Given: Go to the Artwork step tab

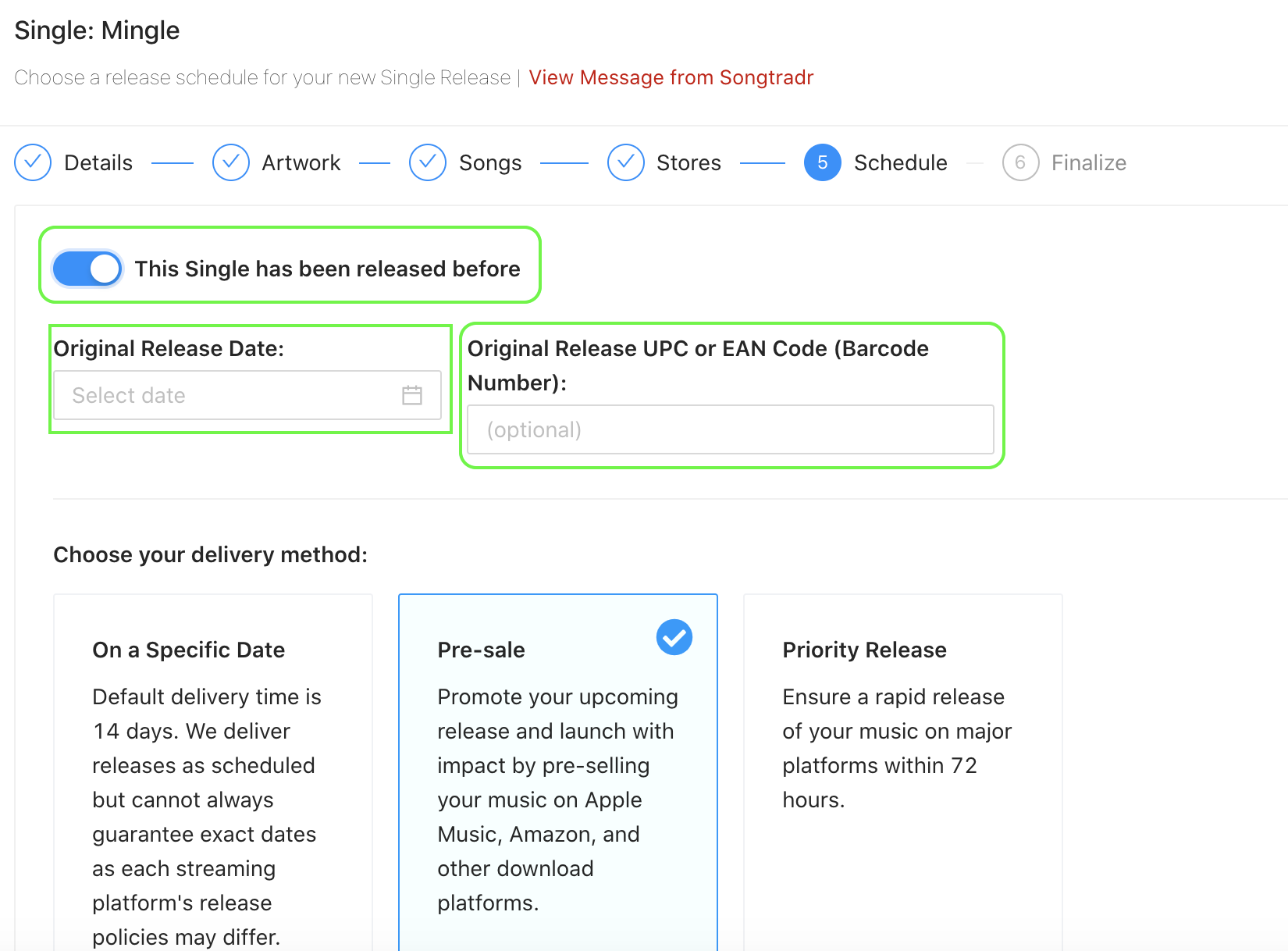Looking at the screenshot, I should pyautogui.click(x=301, y=162).
